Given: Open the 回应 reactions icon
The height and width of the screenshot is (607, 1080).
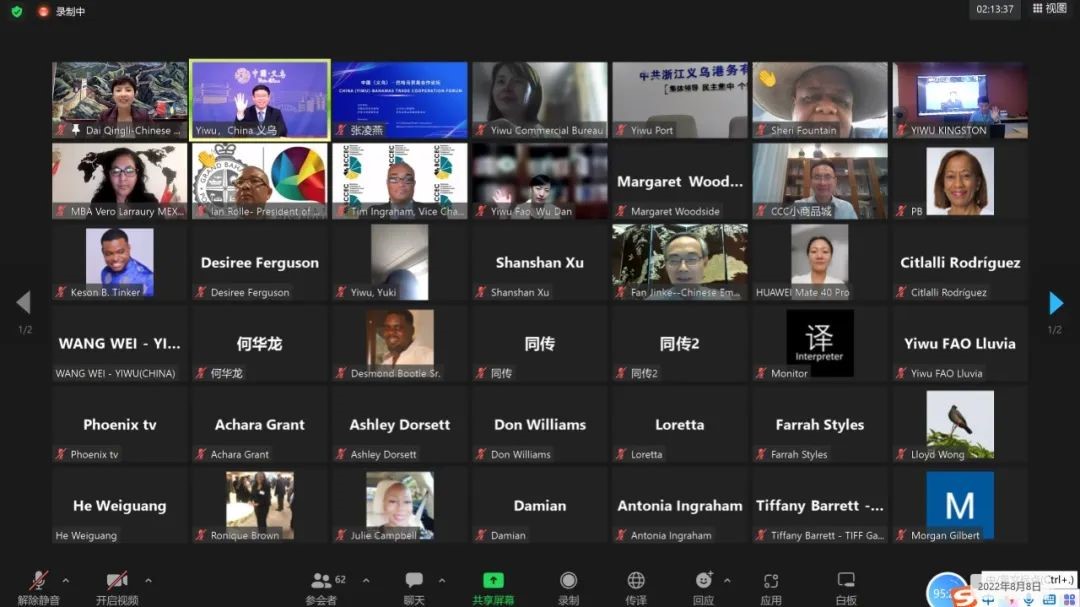Looking at the screenshot, I should pyautogui.click(x=703, y=588).
